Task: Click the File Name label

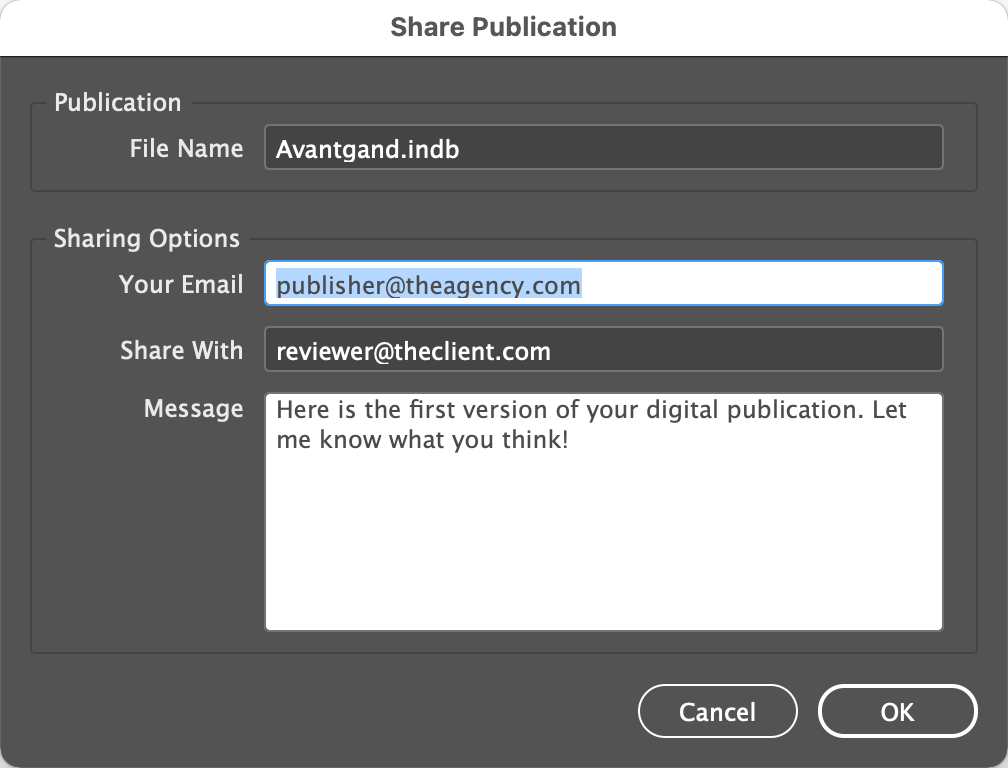Action: point(186,148)
